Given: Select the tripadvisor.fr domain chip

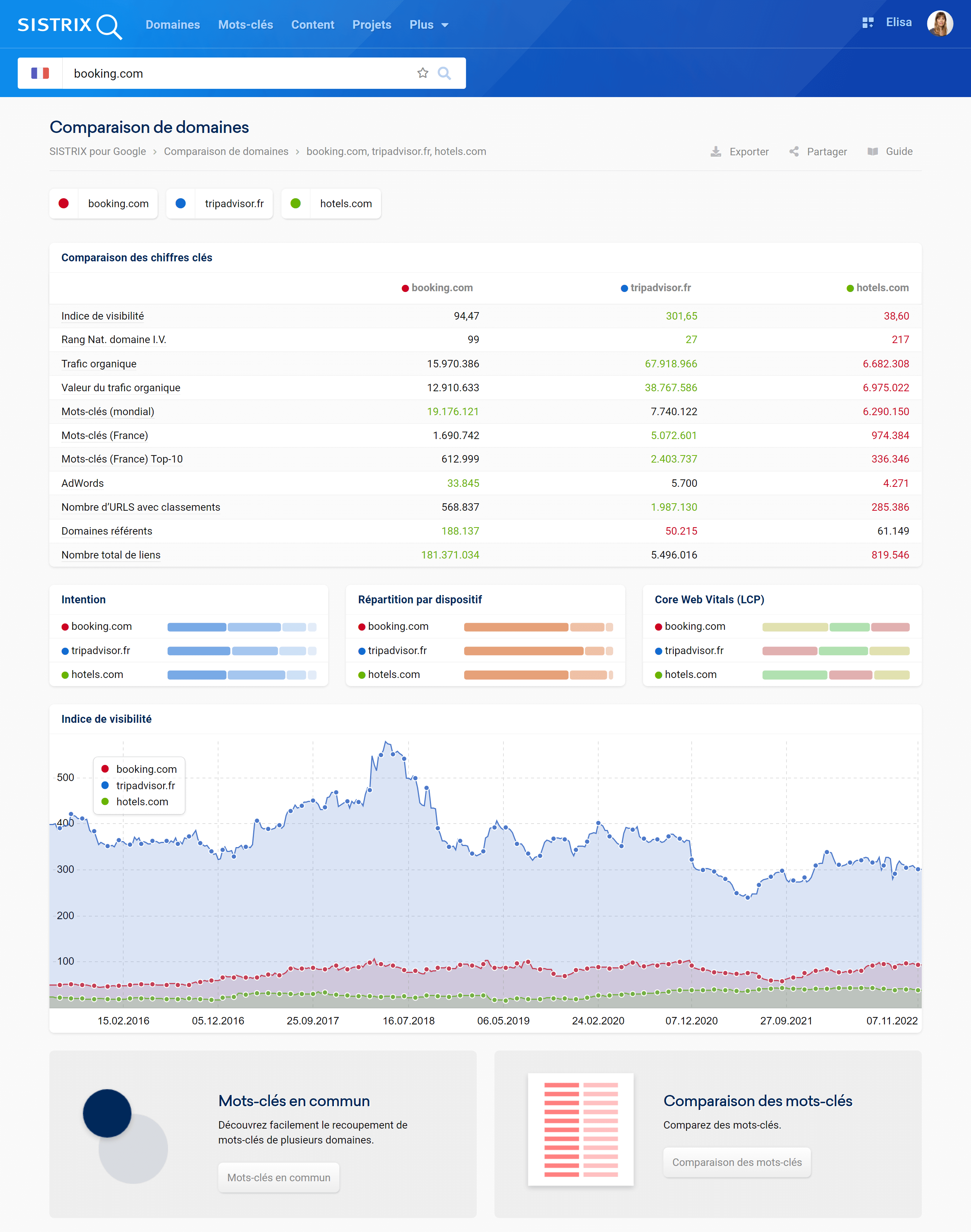Looking at the screenshot, I should pyautogui.click(x=220, y=203).
